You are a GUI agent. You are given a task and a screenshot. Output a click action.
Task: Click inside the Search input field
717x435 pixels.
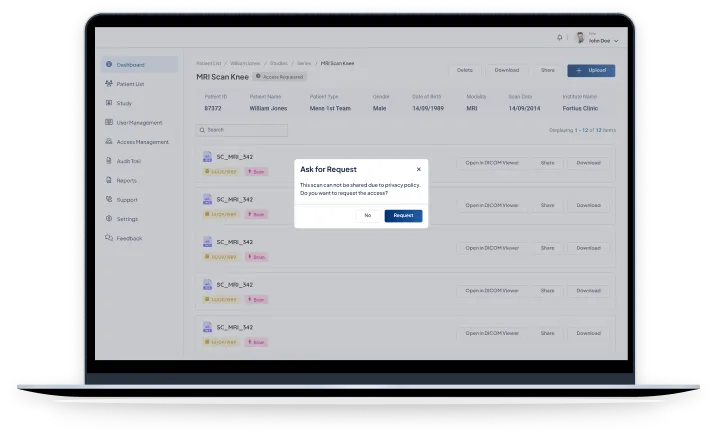pyautogui.click(x=241, y=130)
